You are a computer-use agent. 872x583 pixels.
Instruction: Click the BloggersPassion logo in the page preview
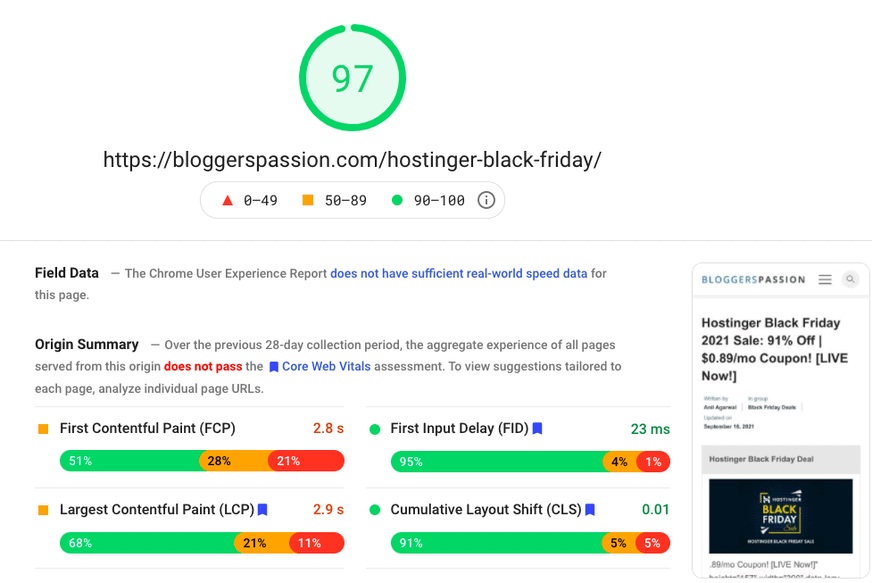[753, 280]
